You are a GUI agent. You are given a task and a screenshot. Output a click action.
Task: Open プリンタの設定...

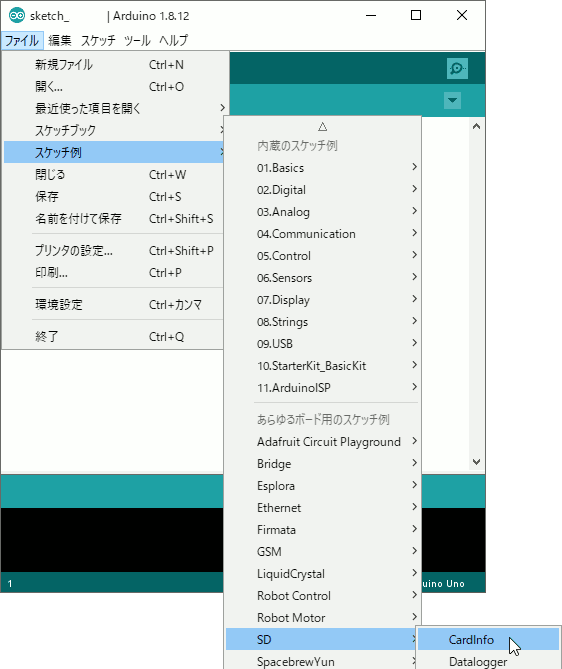[114, 250]
